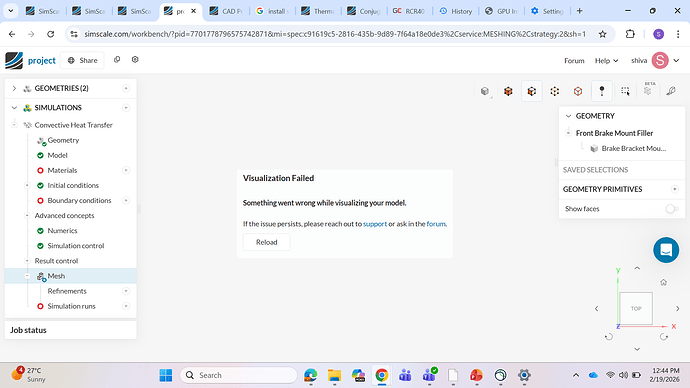The height and width of the screenshot is (388, 690).
Task: Select the solid orange cube render mode
Action: pyautogui.click(x=508, y=91)
